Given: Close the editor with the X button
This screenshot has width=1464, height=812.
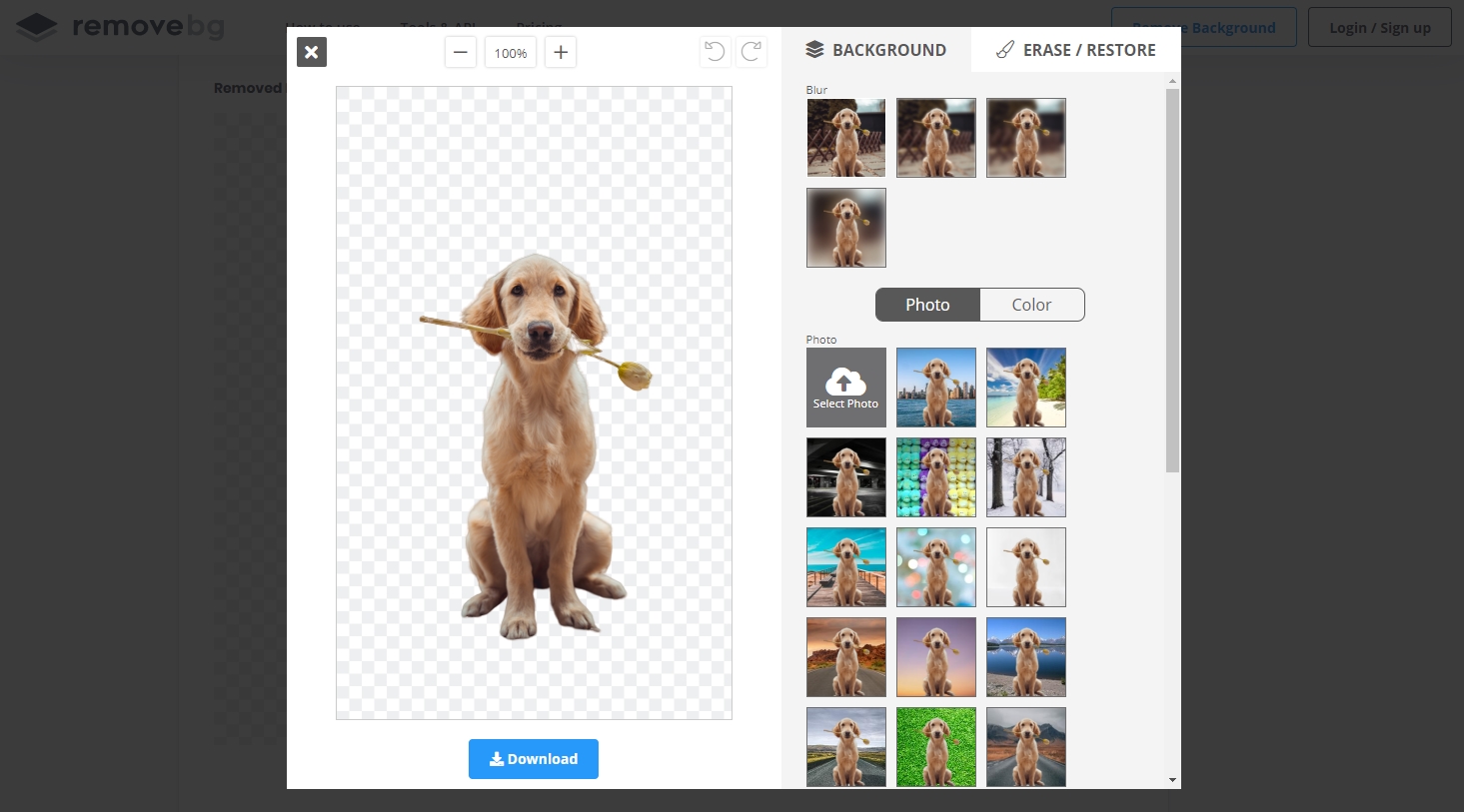Looking at the screenshot, I should click(312, 52).
